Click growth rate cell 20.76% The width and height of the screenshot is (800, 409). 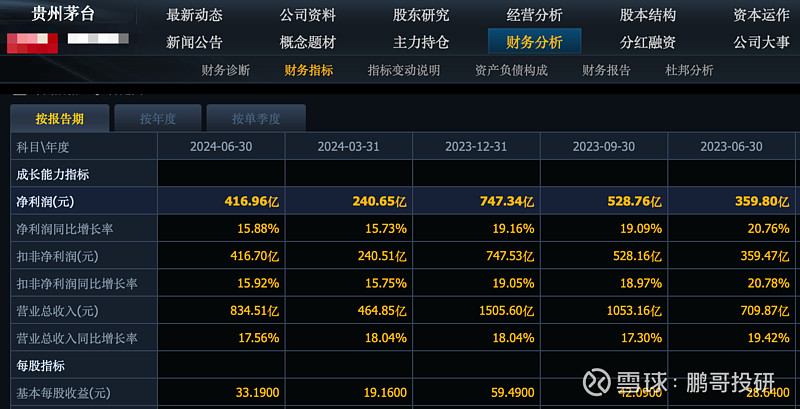click(768, 229)
